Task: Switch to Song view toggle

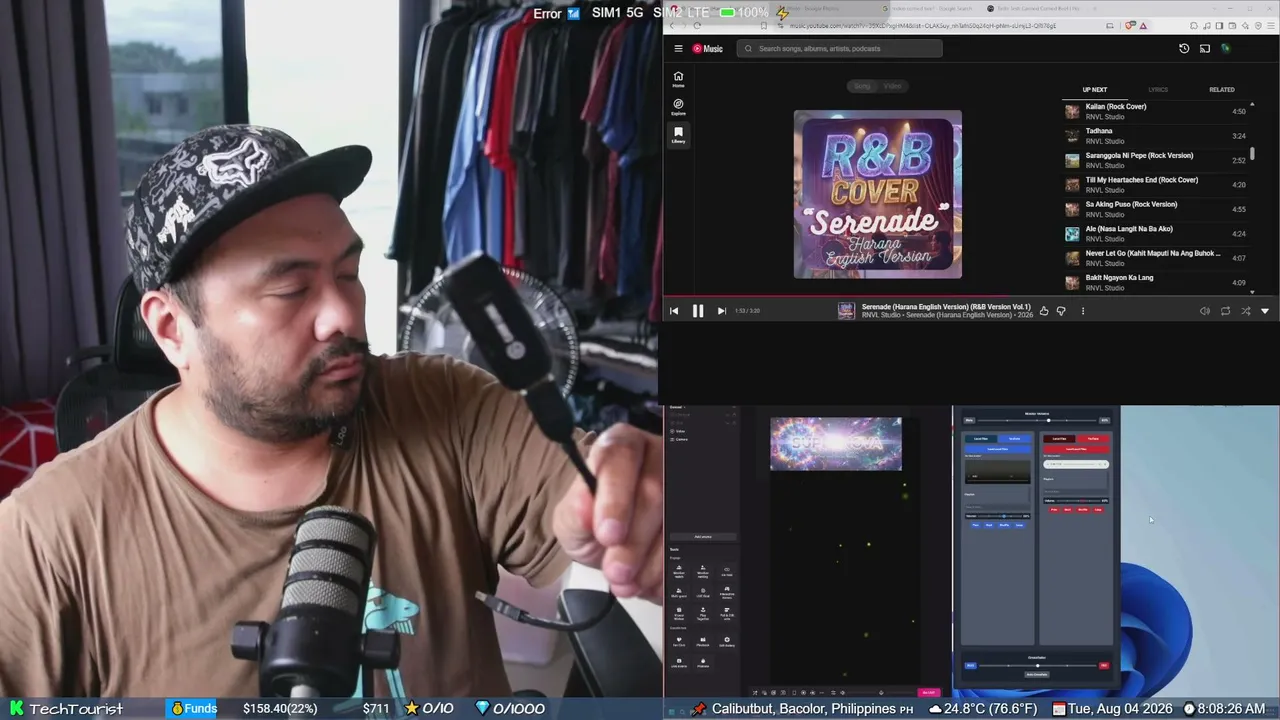Action: [862, 86]
